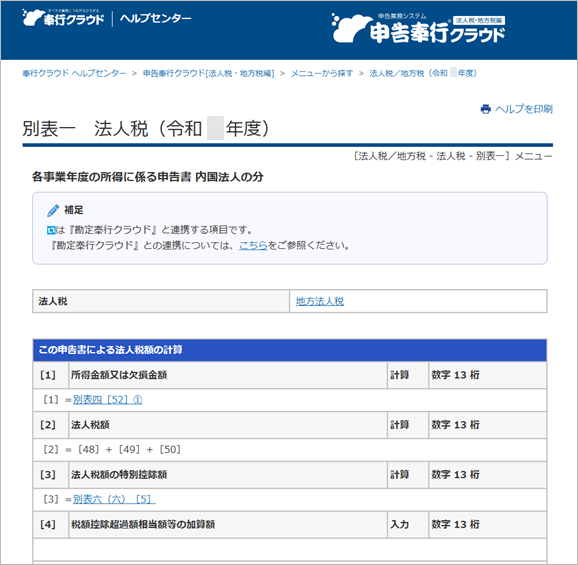578x565 pixels.
Task: Click the pencil 補足 icon
Action: [53, 210]
